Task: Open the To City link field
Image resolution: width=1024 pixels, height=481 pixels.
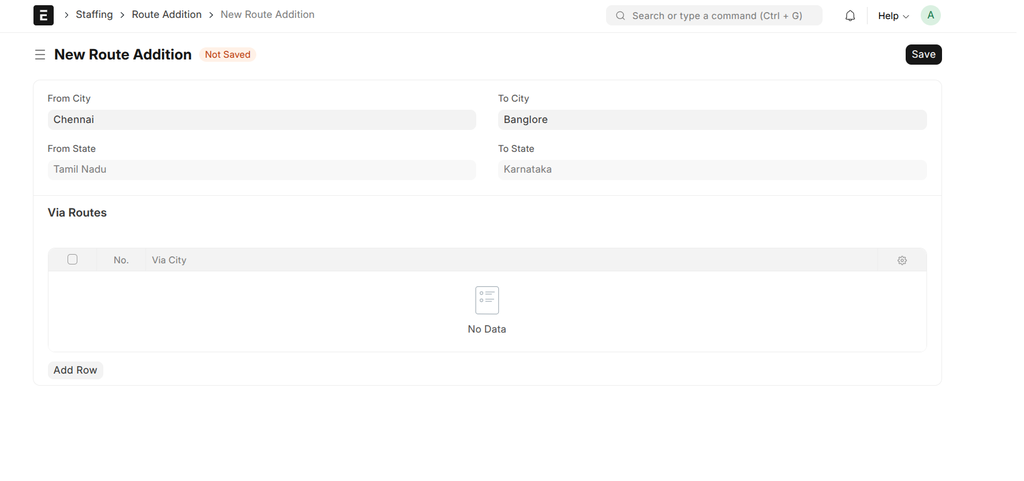Action: 712,120
